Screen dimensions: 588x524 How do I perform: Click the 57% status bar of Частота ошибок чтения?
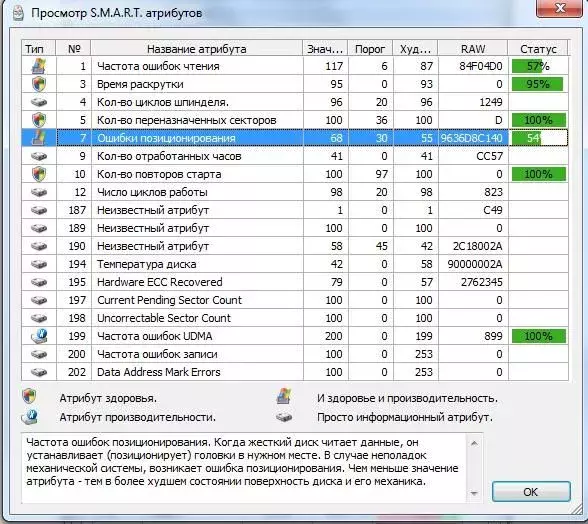click(x=538, y=66)
